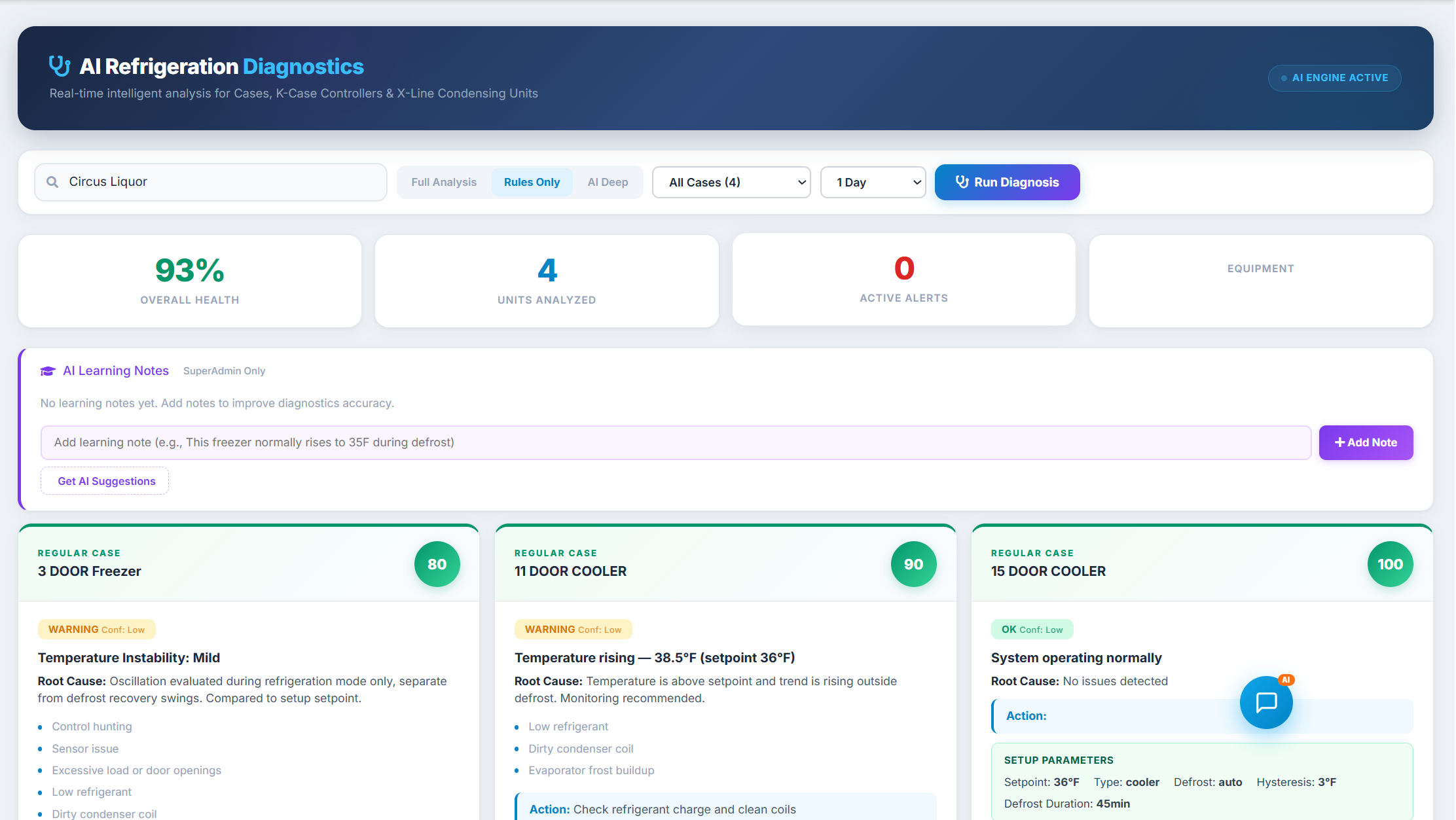Viewport: 1456px width, 820px height.
Task: Click 'Evaporator frost buildup' list item
Action: pyautogui.click(x=591, y=770)
